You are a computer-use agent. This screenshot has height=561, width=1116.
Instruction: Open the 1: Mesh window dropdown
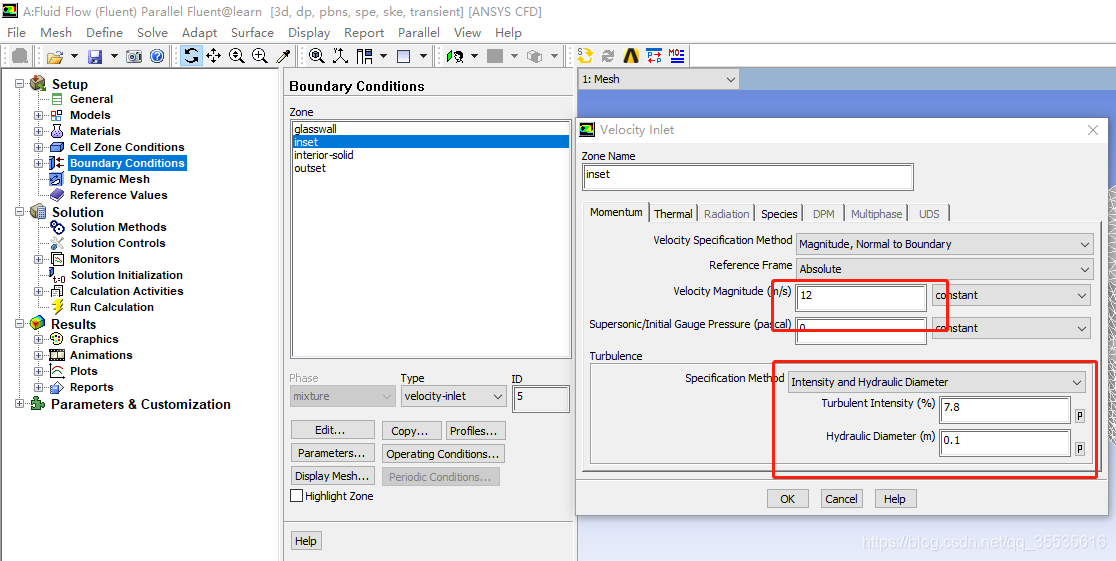[658, 79]
